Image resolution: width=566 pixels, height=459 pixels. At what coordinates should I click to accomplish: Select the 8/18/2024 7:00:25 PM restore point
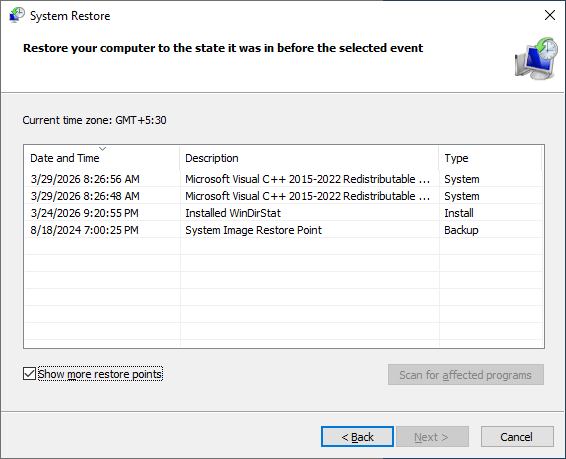pos(283,230)
